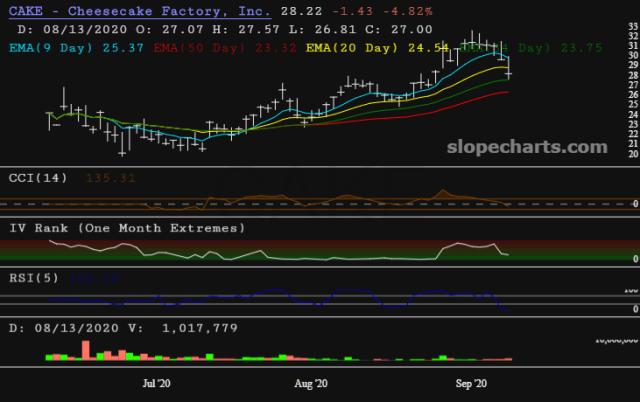Click the Sep '20 date axis label
The image size is (640, 402).
[x=469, y=383]
